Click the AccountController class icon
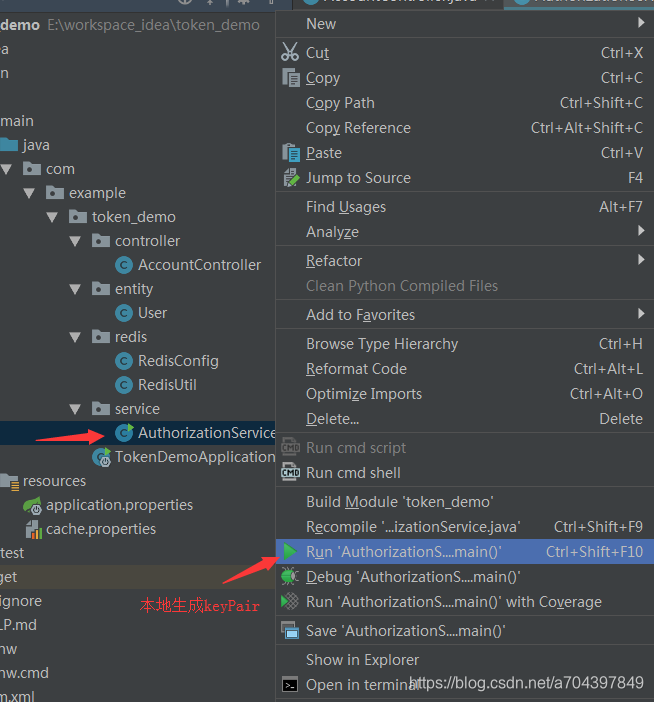The width and height of the screenshot is (654, 702). coord(124,265)
